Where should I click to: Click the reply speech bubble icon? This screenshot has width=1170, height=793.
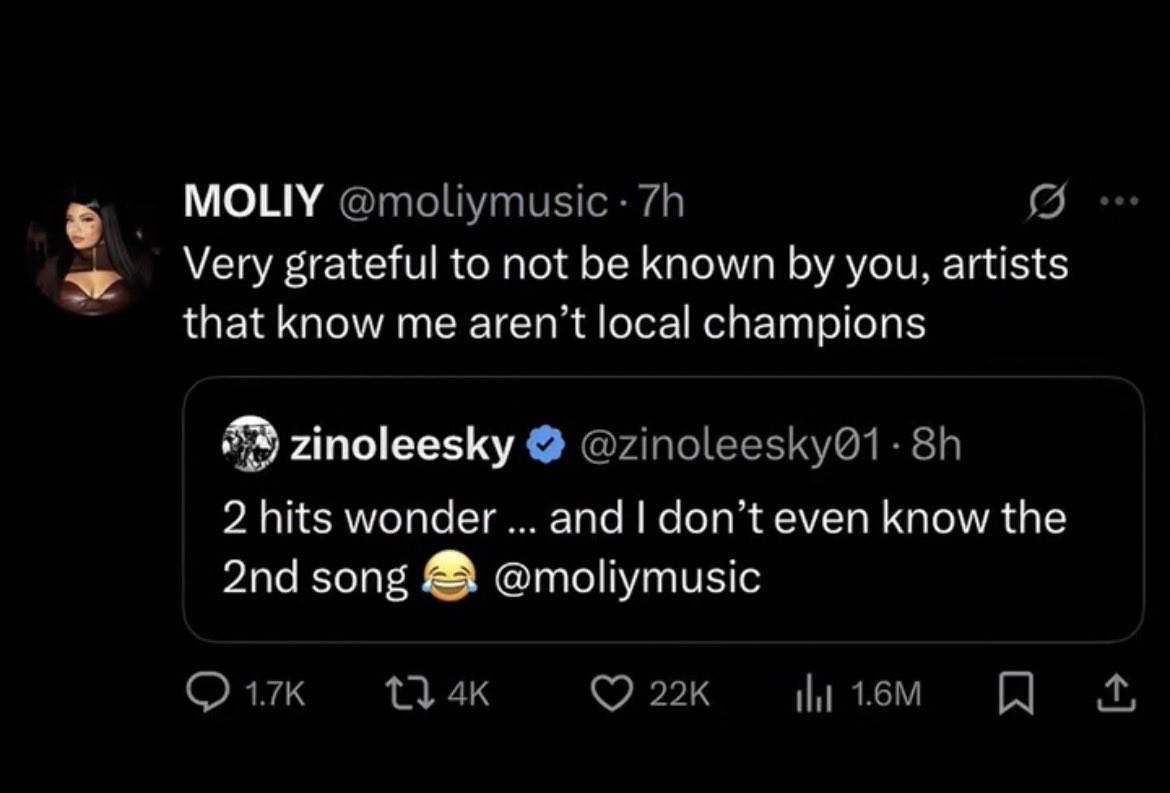click(x=206, y=693)
